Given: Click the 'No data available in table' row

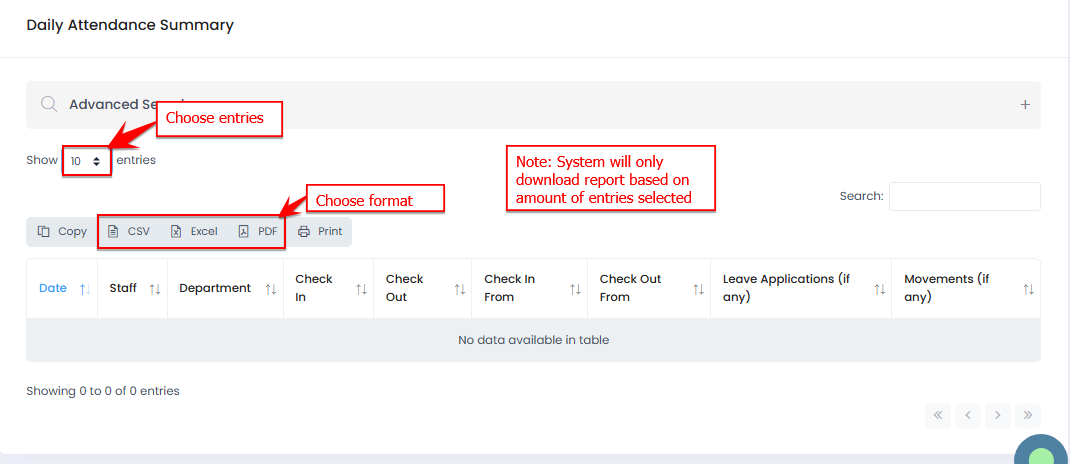Looking at the screenshot, I should [534, 340].
